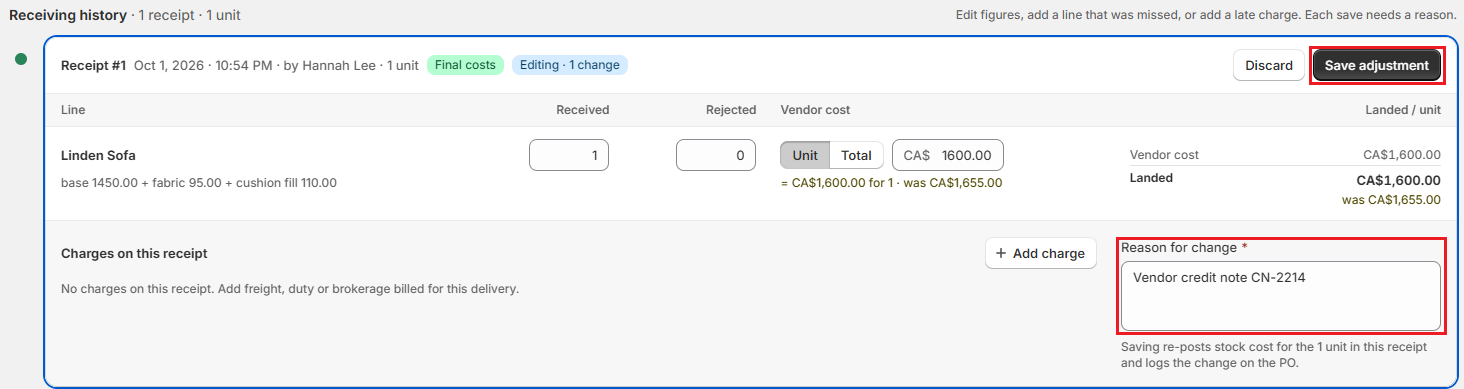The image size is (1464, 389).
Task: Click the Landed / unit column header
Action: tap(1403, 110)
